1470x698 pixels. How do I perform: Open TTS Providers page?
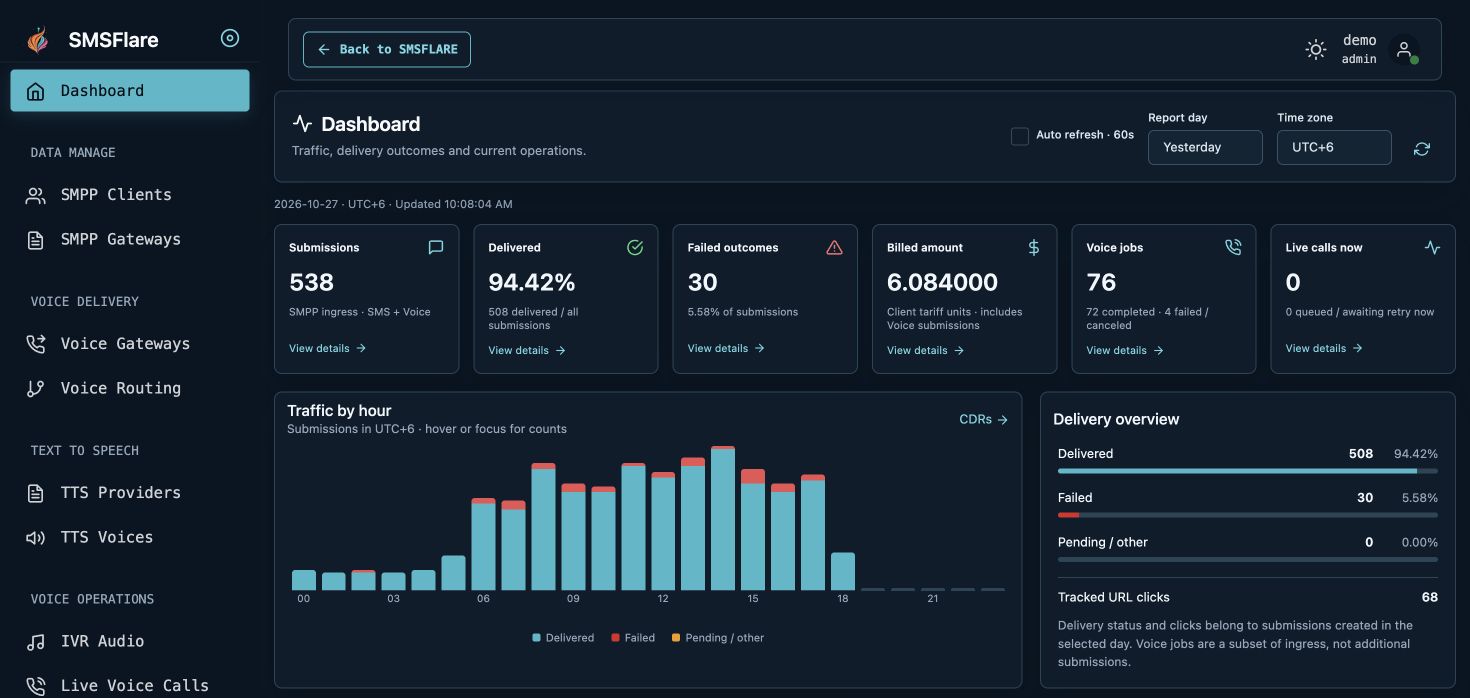(x=130, y=493)
